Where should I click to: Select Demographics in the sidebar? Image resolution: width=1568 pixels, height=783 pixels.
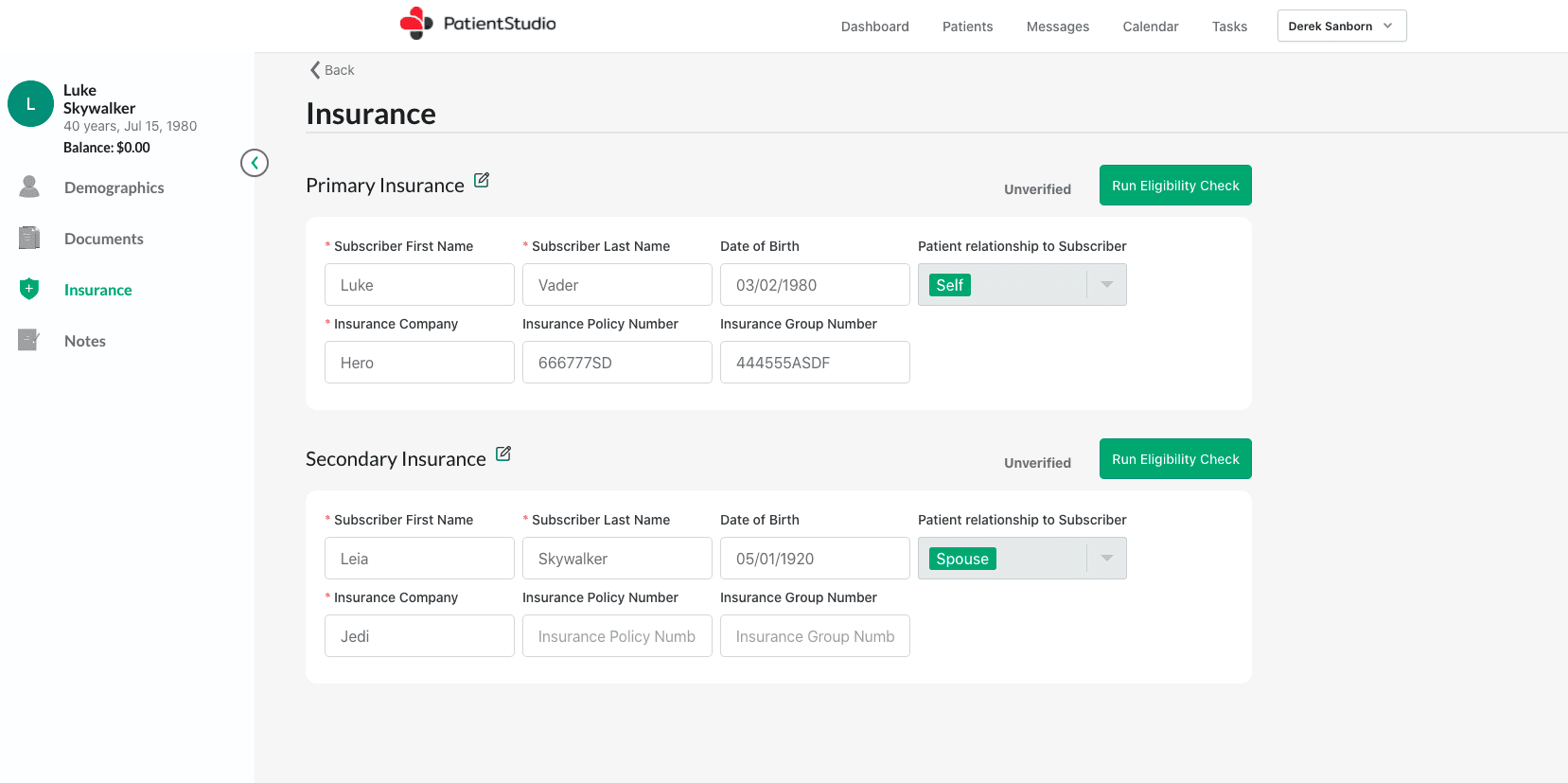pyautogui.click(x=115, y=187)
